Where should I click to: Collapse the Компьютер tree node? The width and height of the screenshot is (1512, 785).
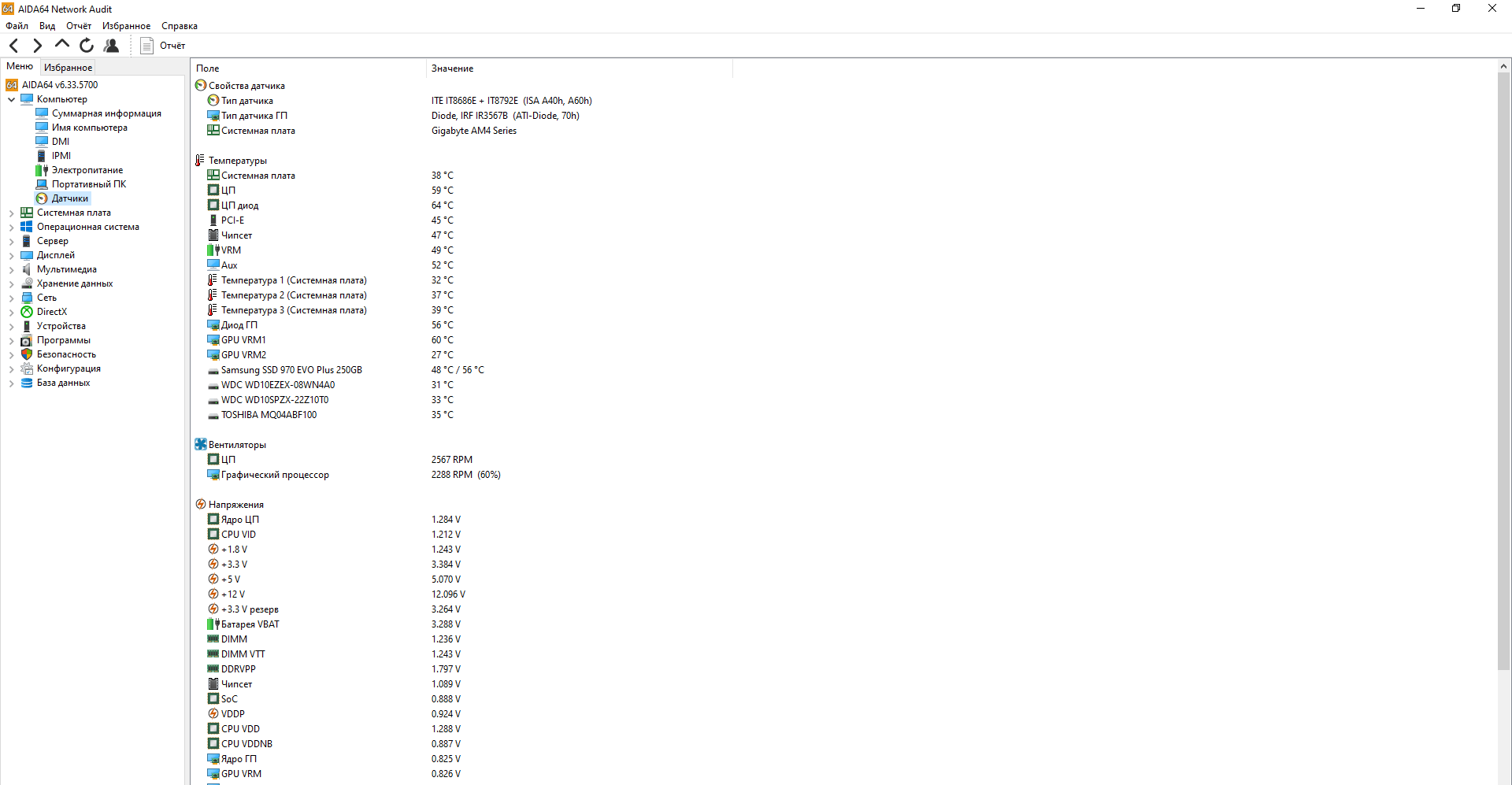click(11, 99)
